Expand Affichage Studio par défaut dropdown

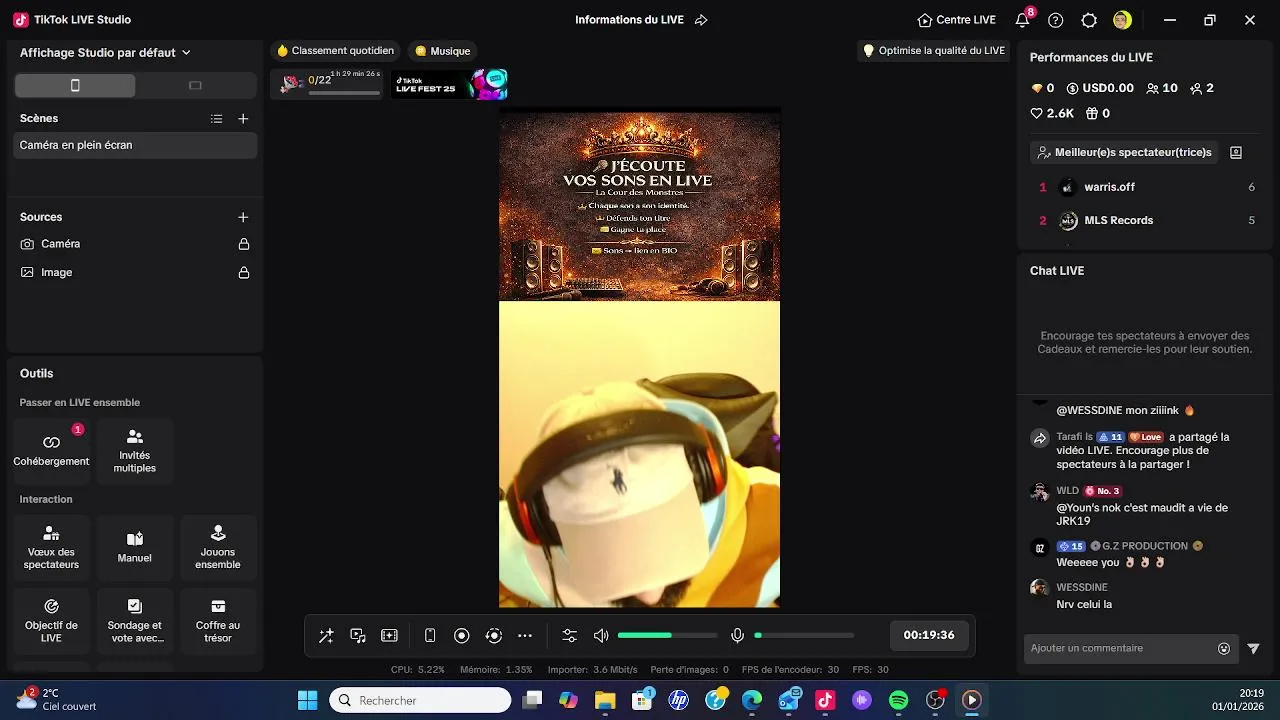click(x=105, y=52)
